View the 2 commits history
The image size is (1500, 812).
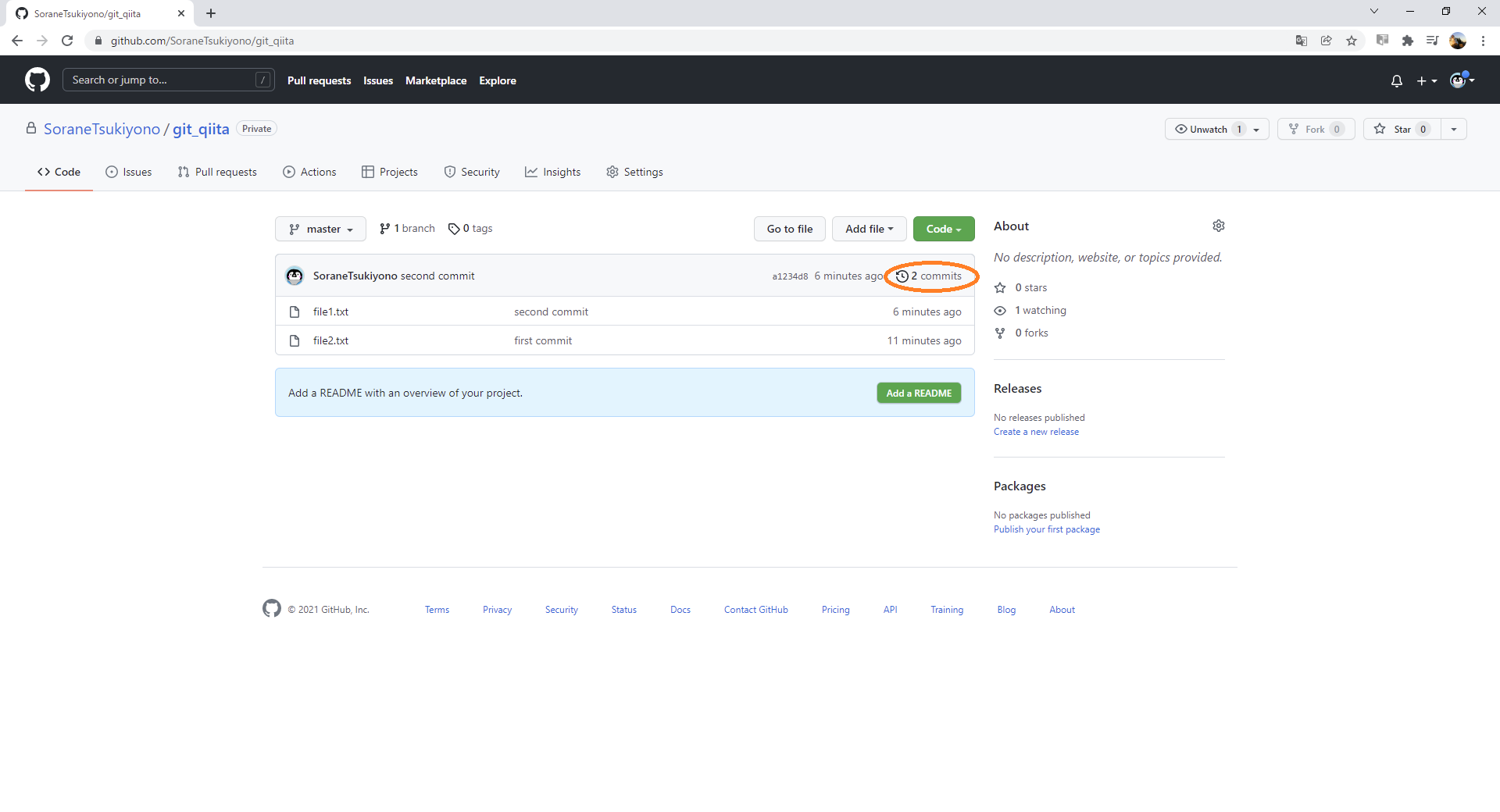(x=930, y=276)
